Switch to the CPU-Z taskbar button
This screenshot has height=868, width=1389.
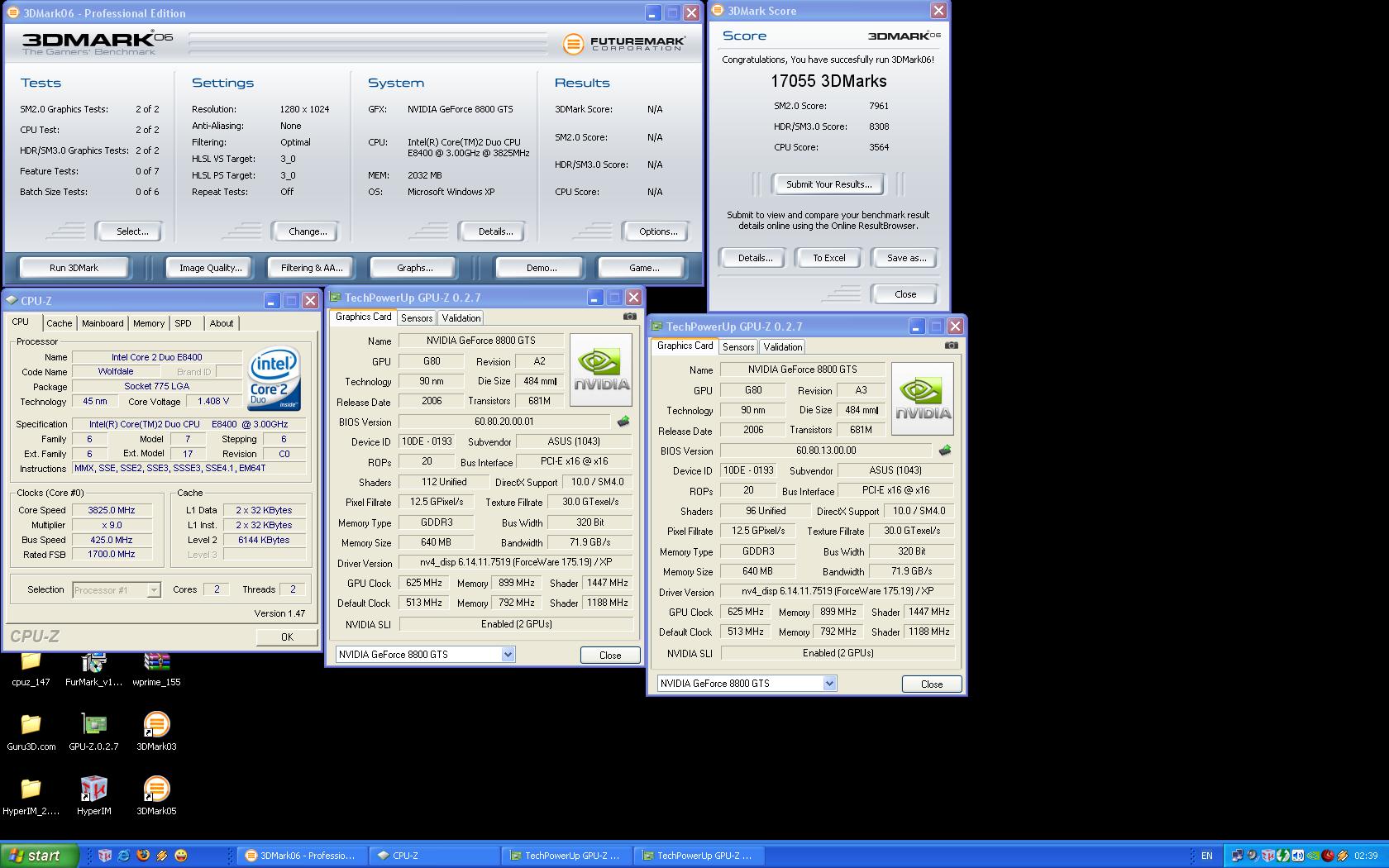point(435,856)
